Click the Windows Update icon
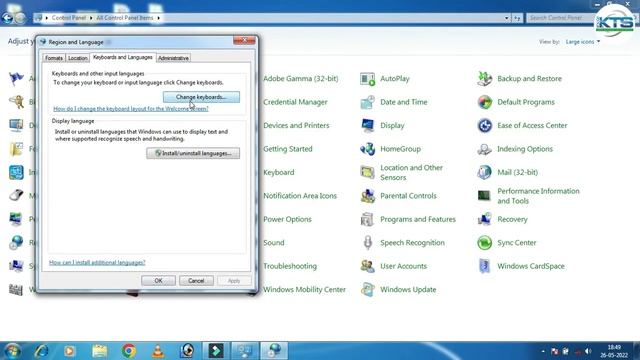This screenshot has width=640, height=360. click(x=367, y=289)
